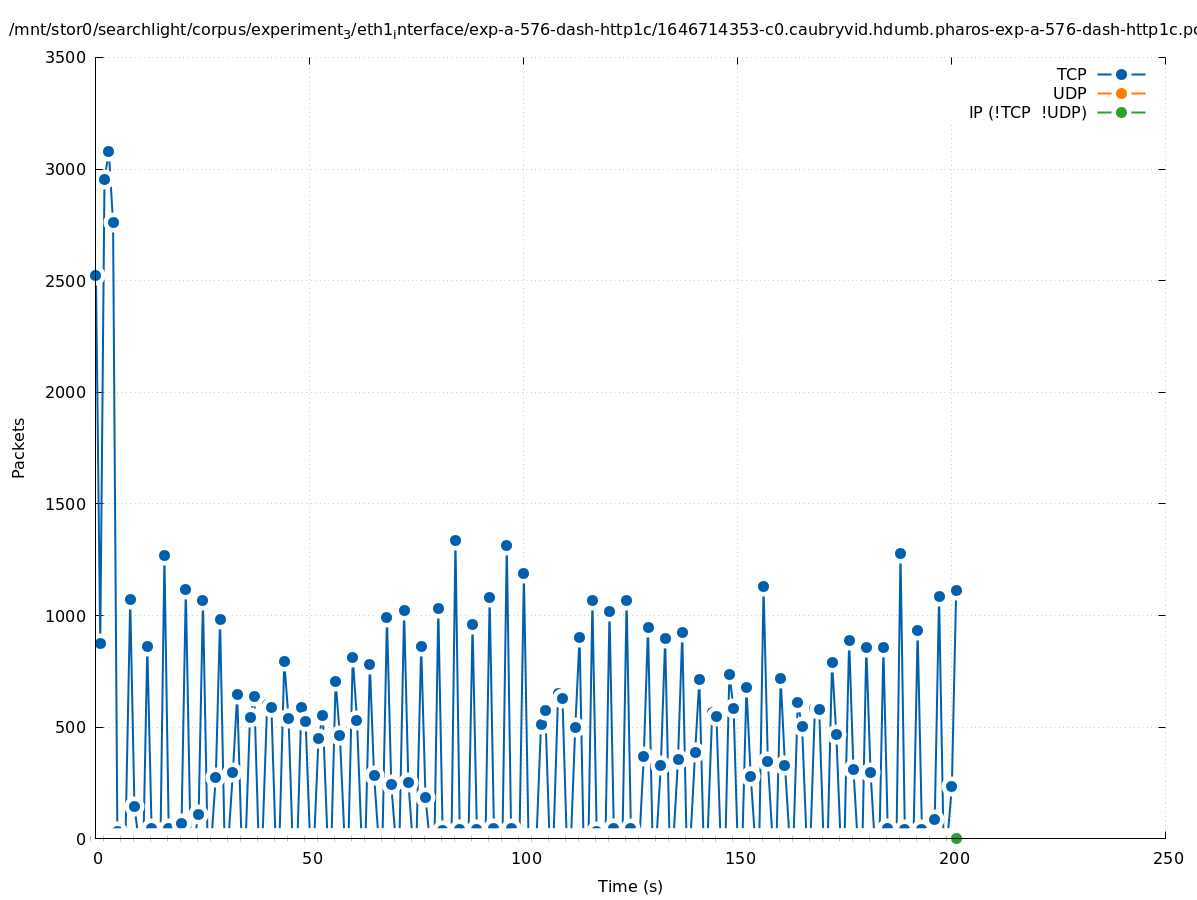Viewport: 1197px width, 900px height.
Task: Click the 2000 tick label on y-axis
Action: (66, 392)
